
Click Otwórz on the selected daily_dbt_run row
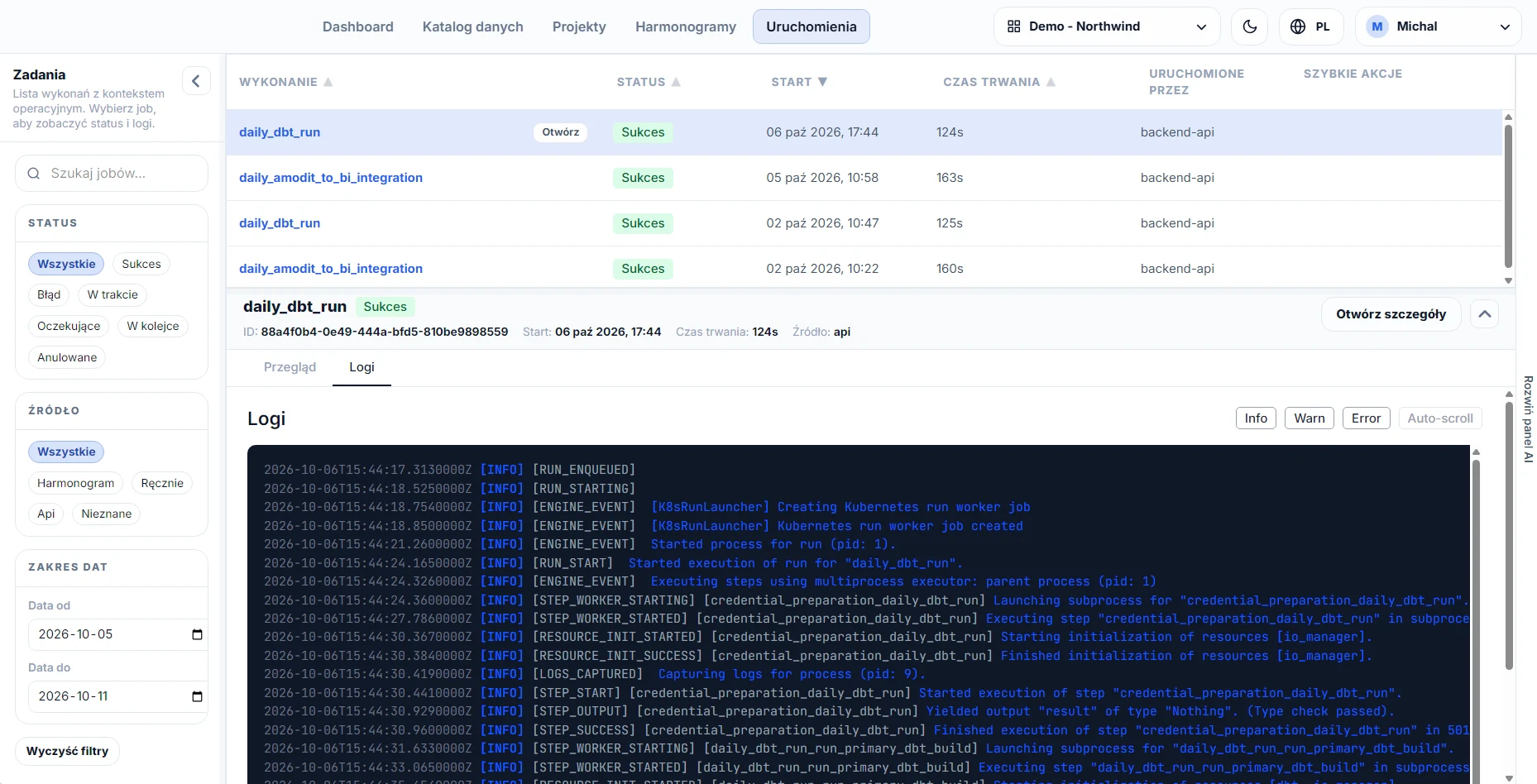point(561,132)
